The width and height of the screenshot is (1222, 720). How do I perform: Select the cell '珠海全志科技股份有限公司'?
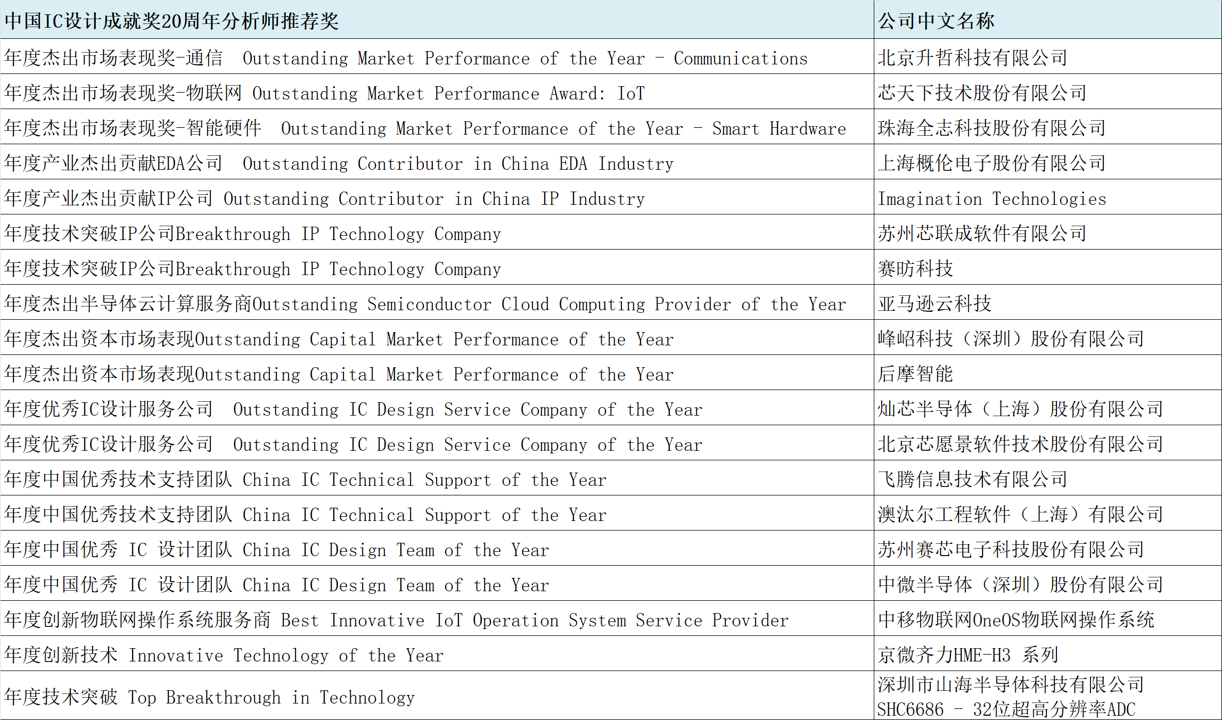pyautogui.click(x=1047, y=127)
